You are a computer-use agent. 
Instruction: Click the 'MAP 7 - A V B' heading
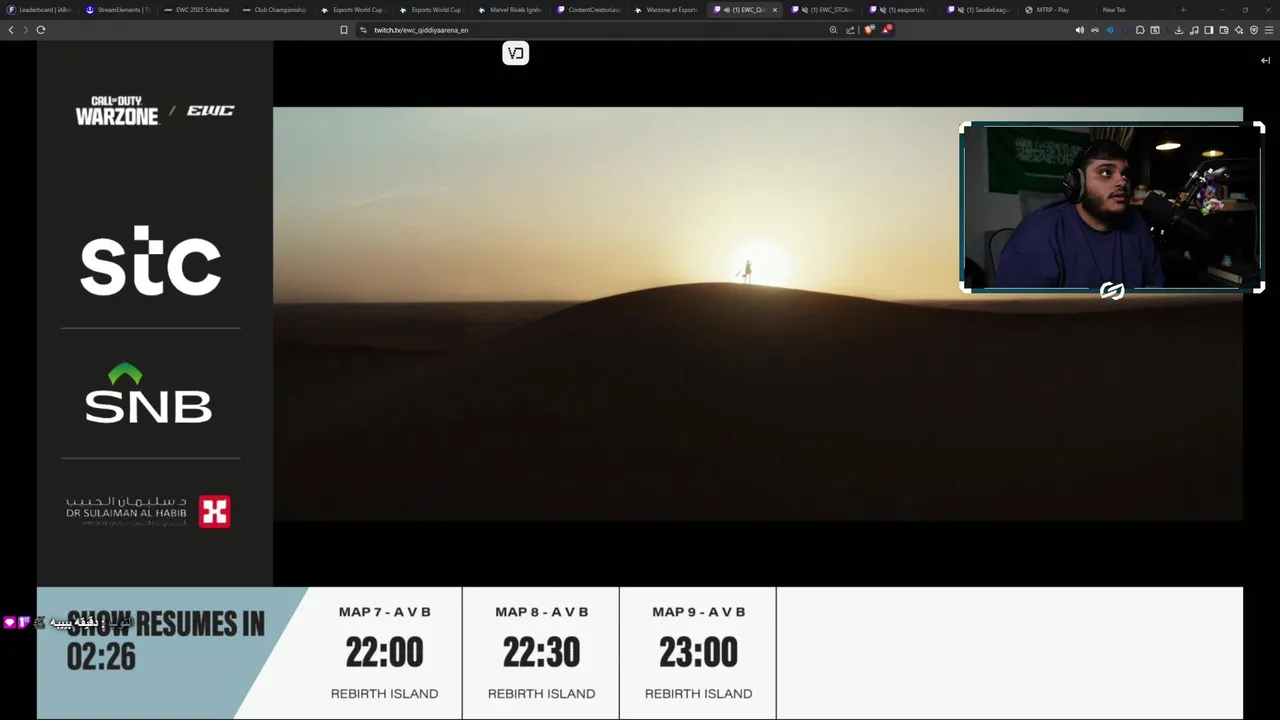click(384, 612)
